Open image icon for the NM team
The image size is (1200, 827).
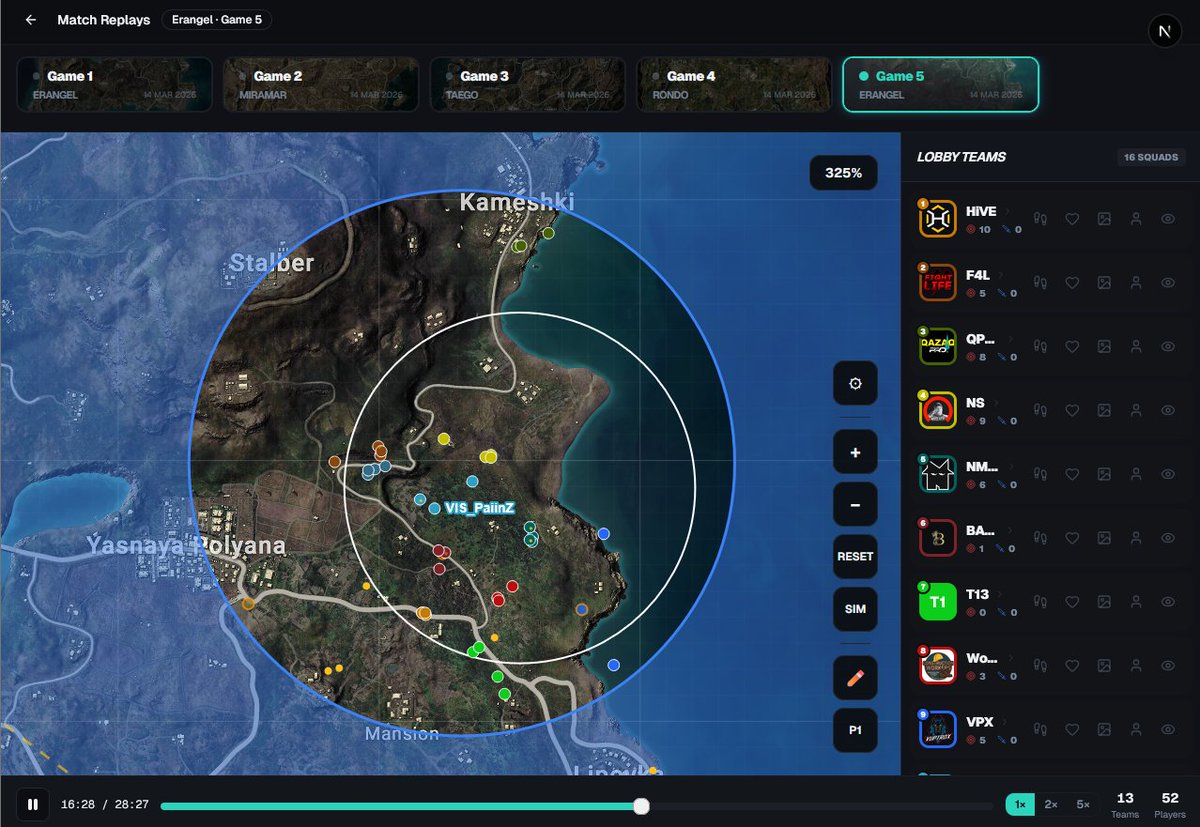[1104, 475]
